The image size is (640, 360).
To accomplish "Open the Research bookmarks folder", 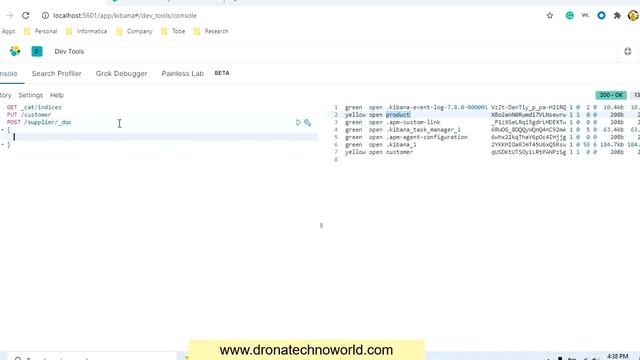I will point(211,31).
